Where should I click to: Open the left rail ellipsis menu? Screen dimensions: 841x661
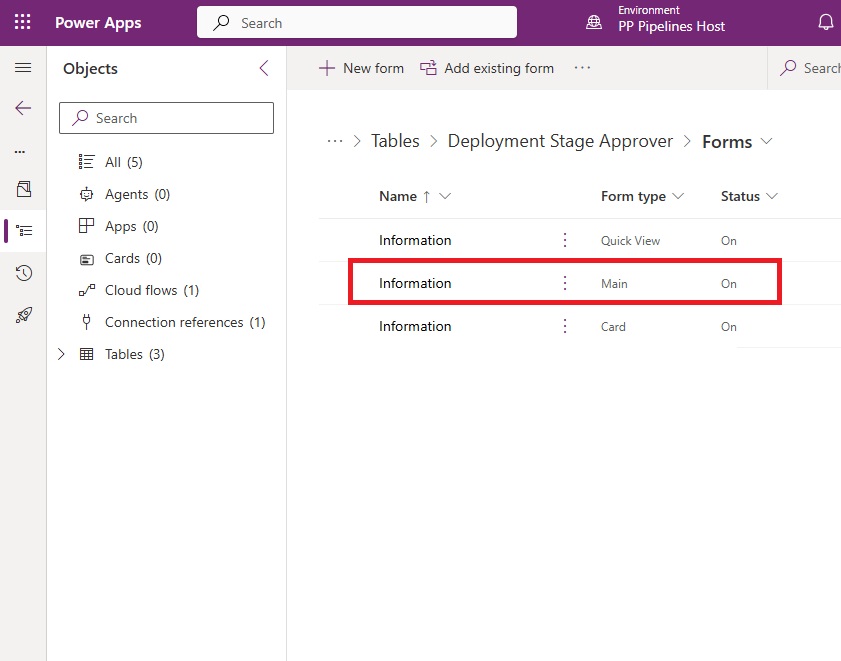tap(20, 152)
